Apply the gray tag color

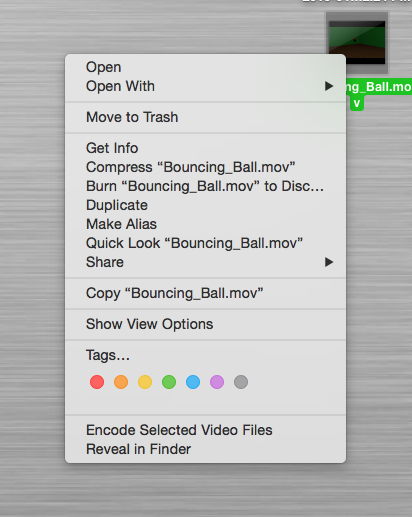tap(241, 382)
